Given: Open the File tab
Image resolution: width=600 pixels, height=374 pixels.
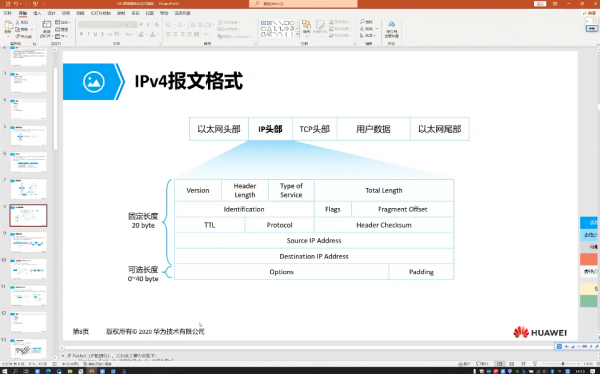Looking at the screenshot, I should 7,13.
